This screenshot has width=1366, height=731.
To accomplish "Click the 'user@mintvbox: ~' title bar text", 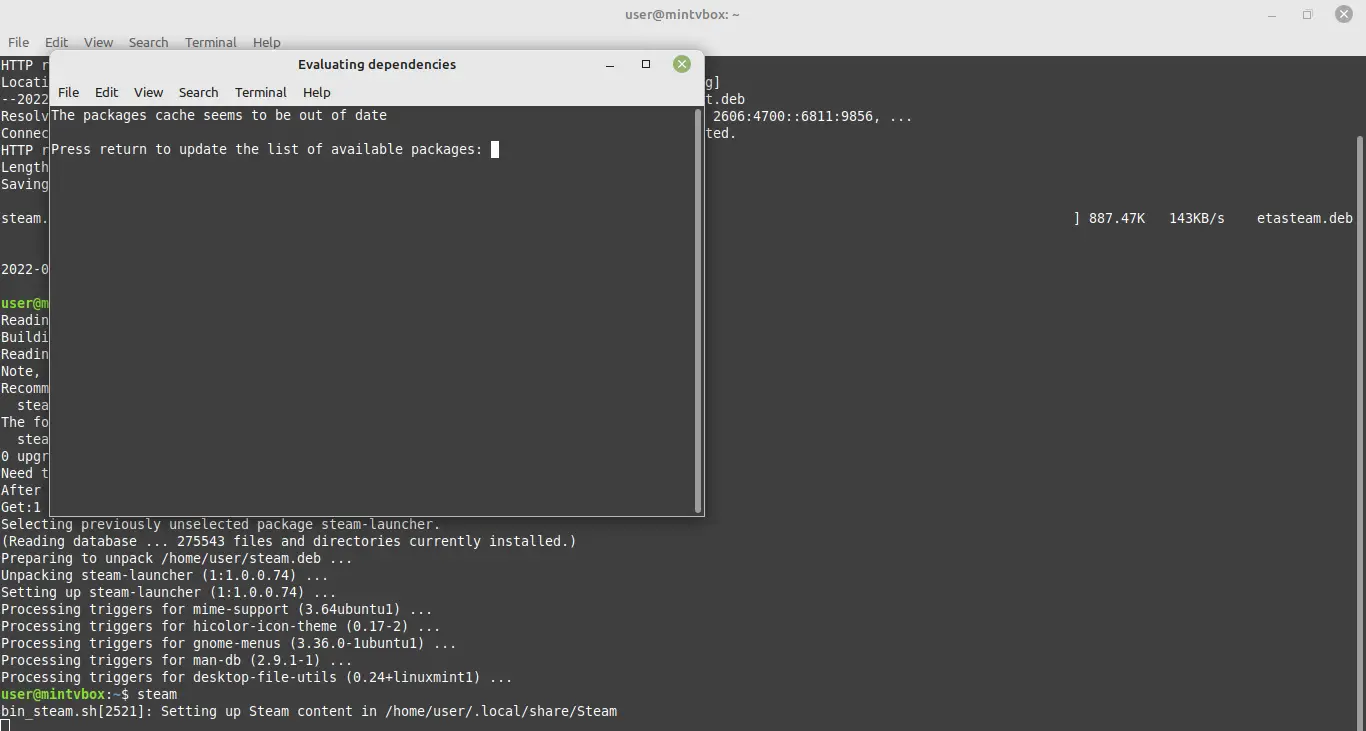I will (680, 14).
